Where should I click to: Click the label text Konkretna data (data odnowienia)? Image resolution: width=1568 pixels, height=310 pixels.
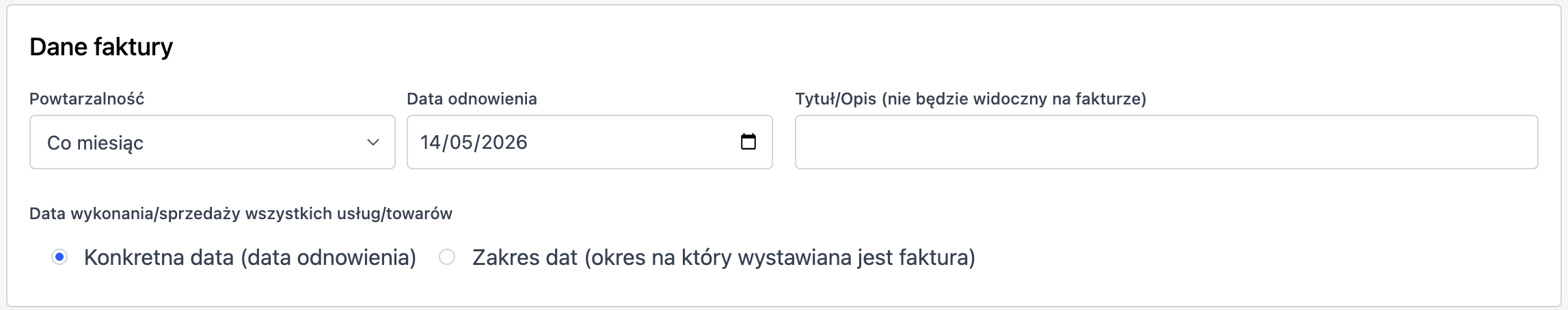(250, 257)
